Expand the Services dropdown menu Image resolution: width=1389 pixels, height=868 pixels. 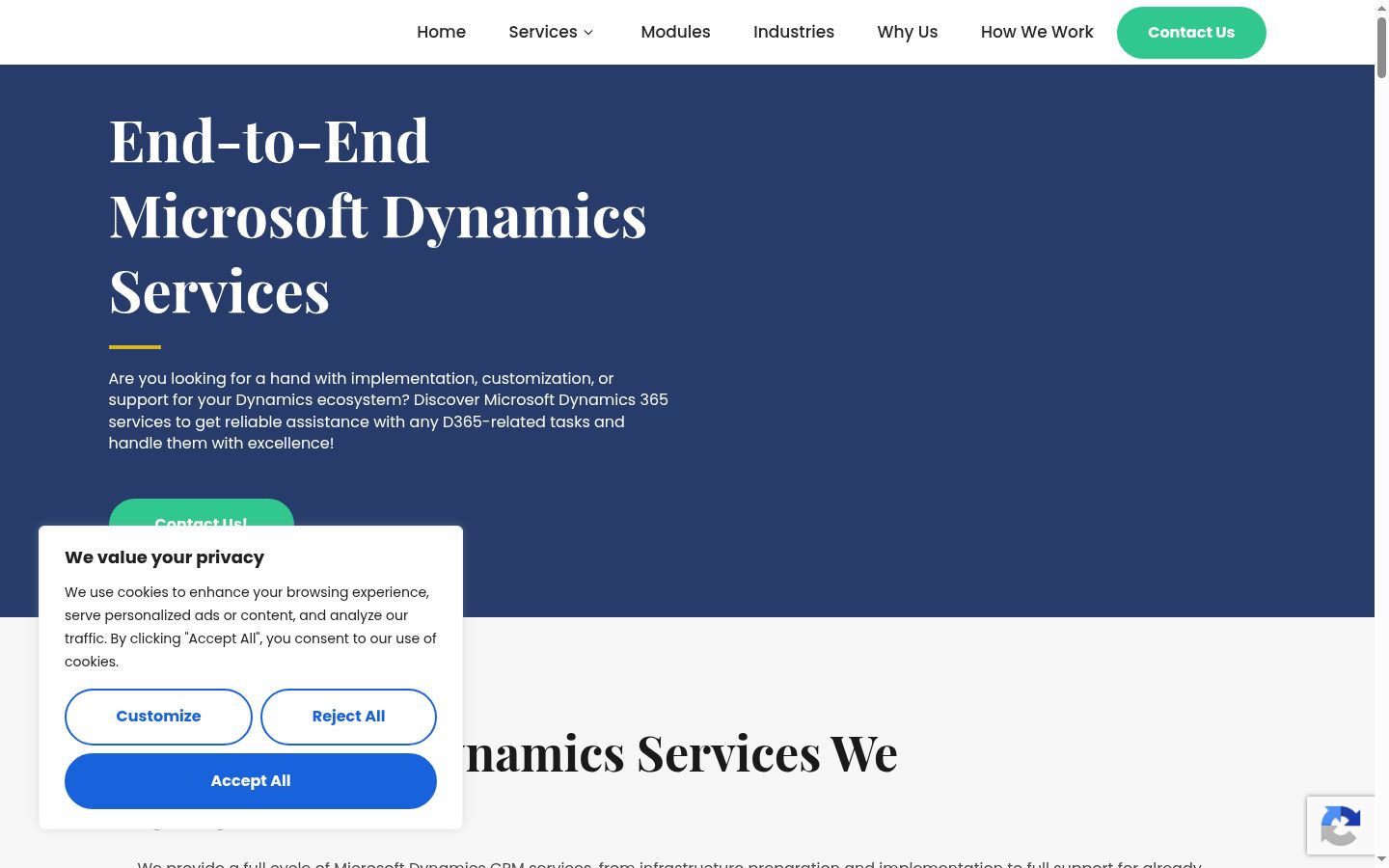tap(552, 32)
